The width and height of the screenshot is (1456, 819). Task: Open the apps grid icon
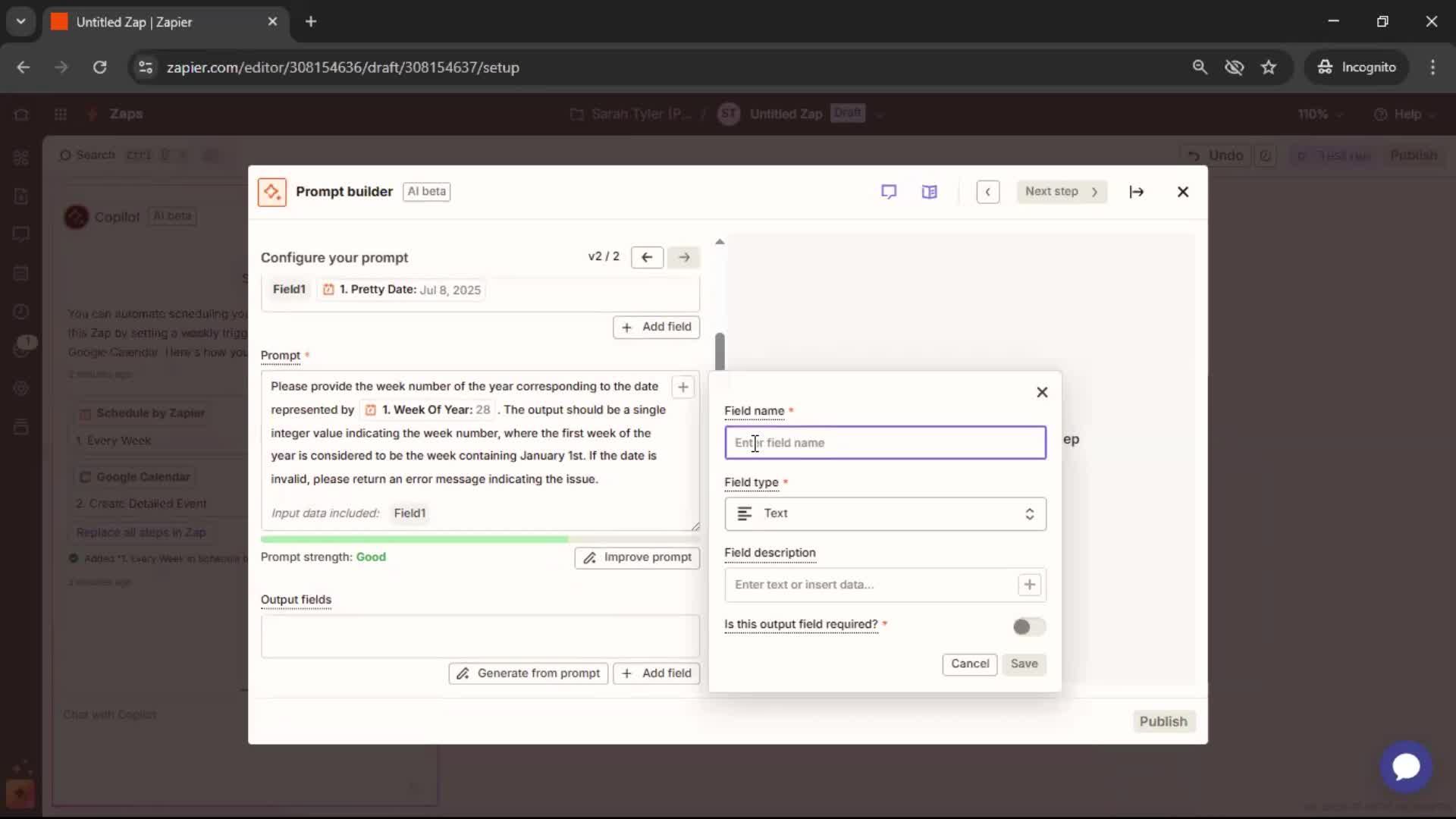[61, 114]
